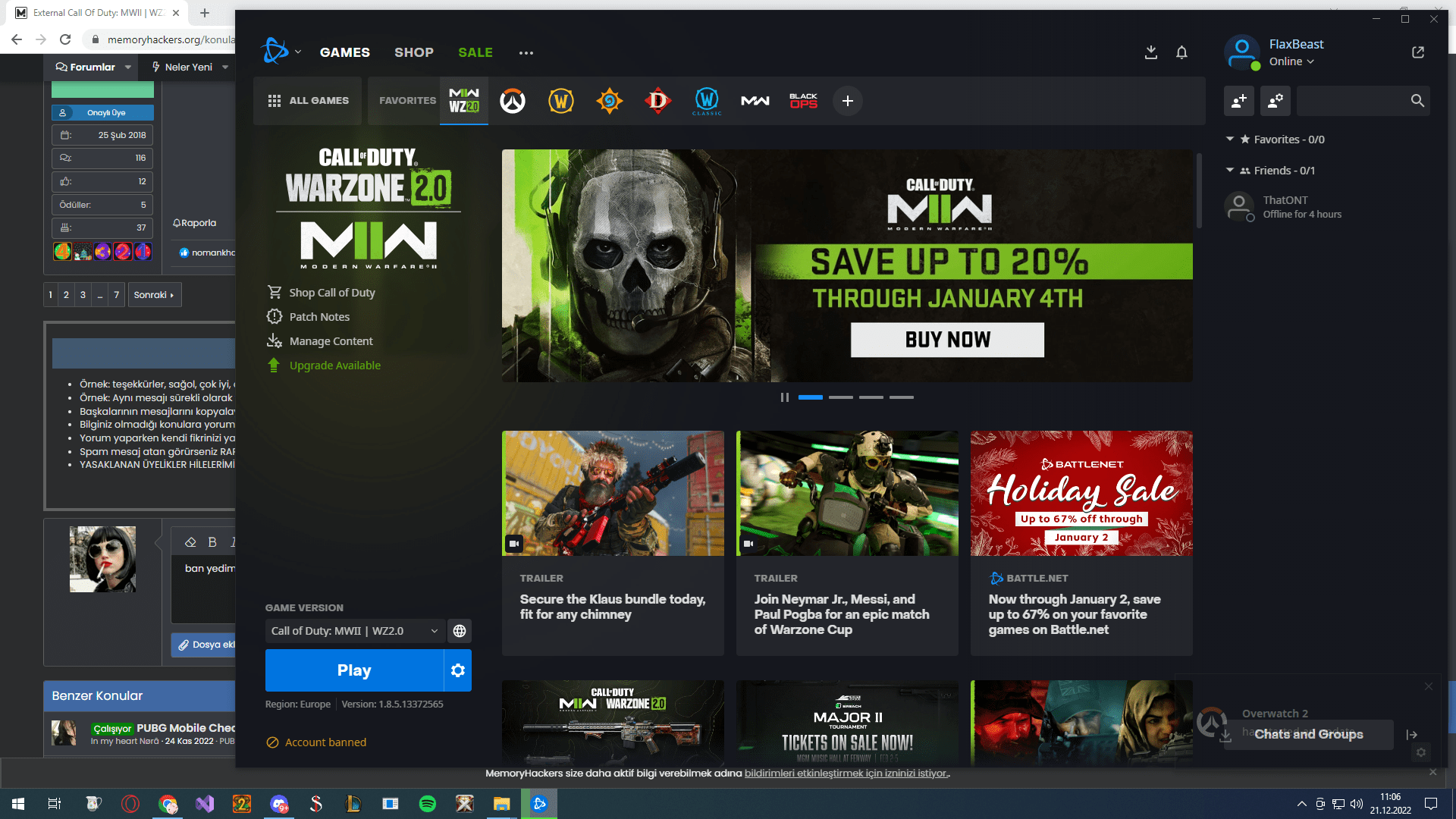The width and height of the screenshot is (1456, 819).
Task: Open a new browser tab
Action: pos(204,13)
